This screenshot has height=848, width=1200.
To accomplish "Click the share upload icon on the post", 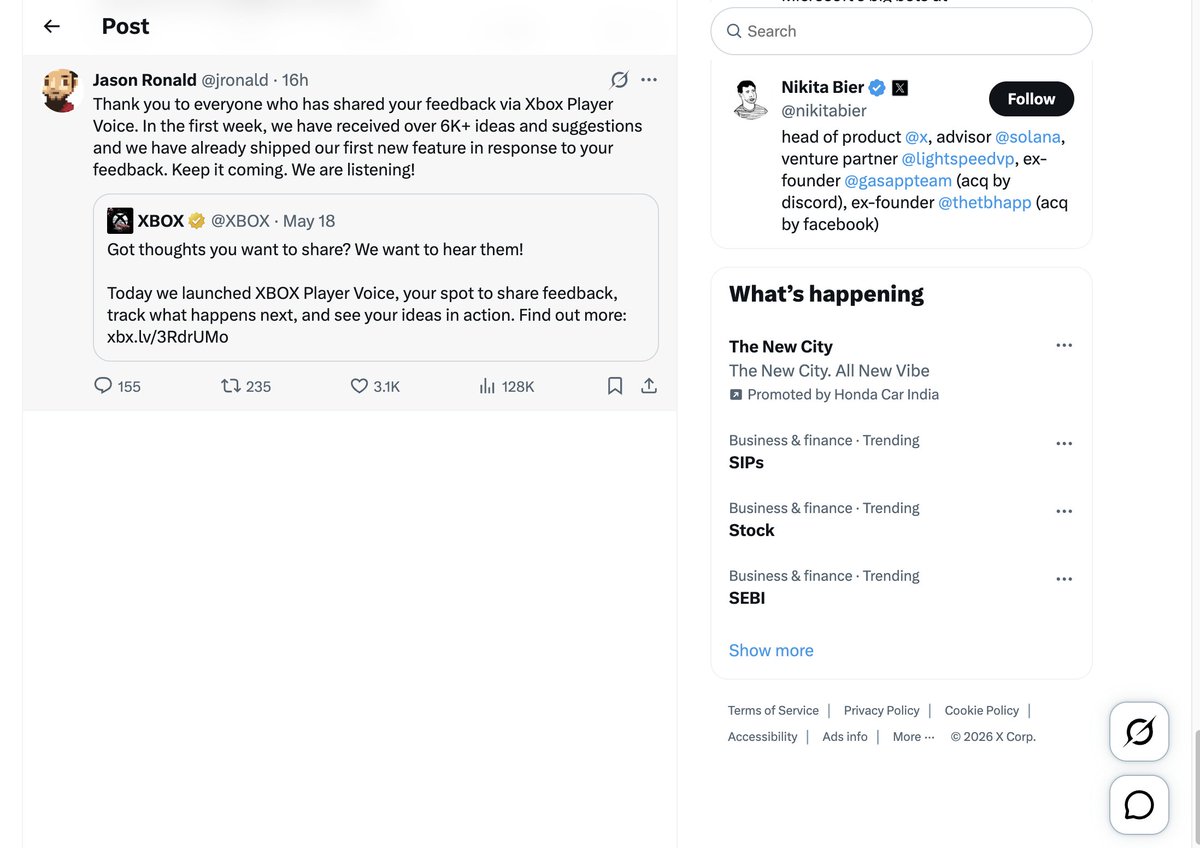I will pyautogui.click(x=648, y=386).
